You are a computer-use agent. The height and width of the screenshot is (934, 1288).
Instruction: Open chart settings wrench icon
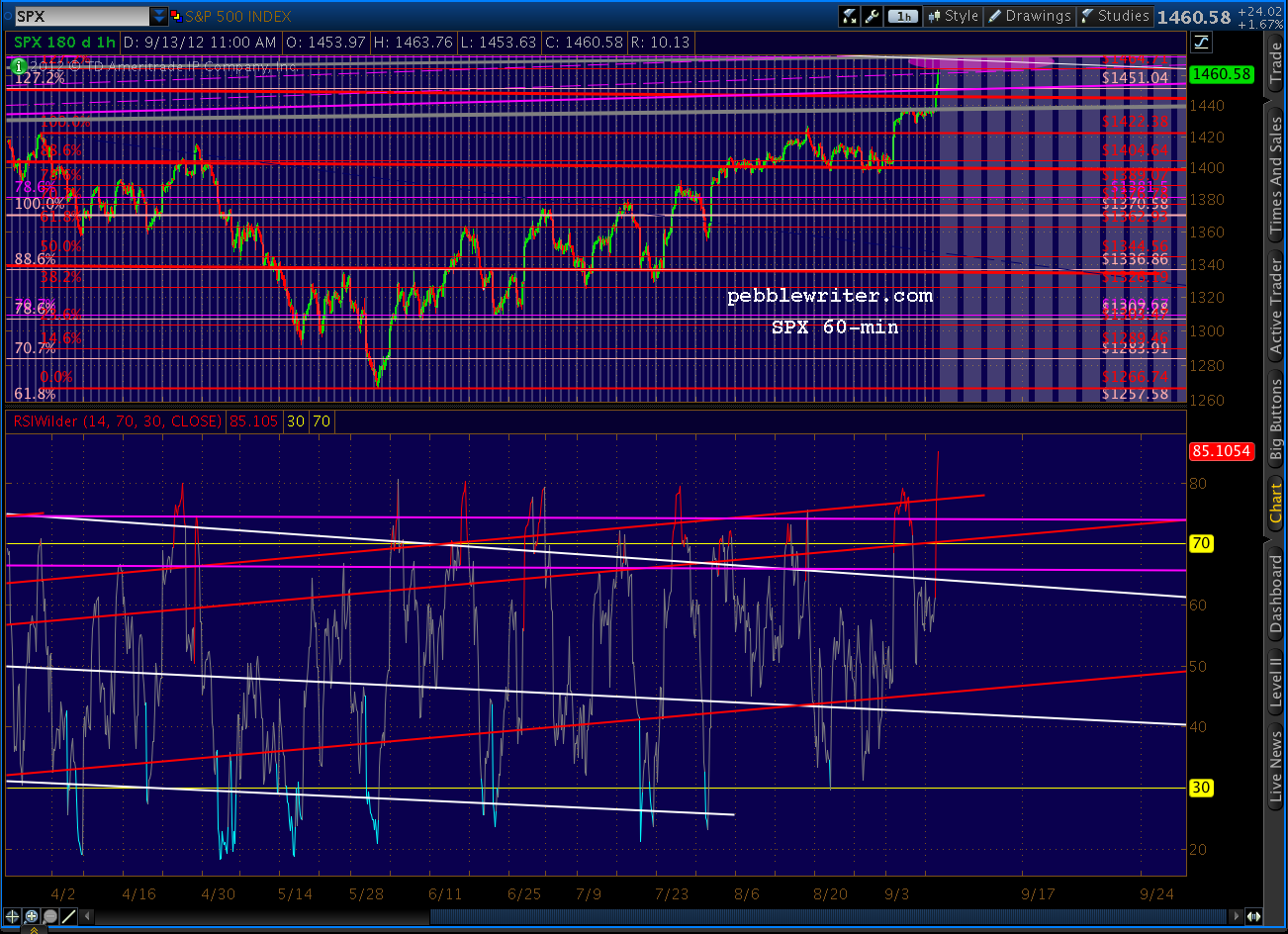pos(872,16)
